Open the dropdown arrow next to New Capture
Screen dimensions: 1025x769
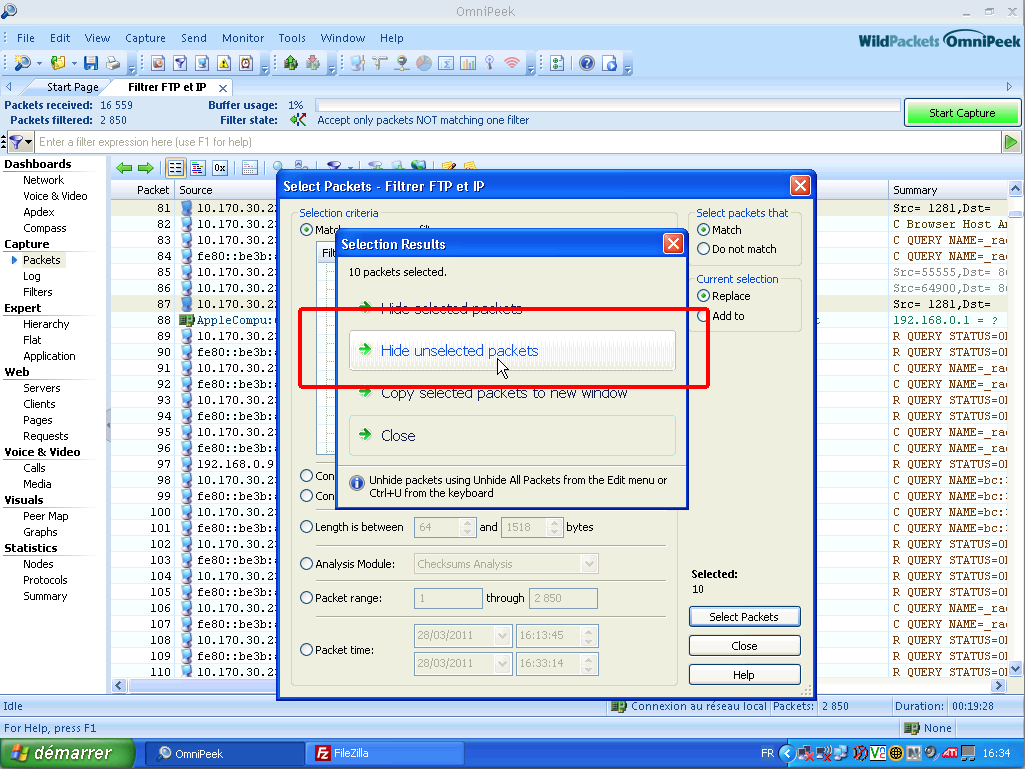point(39,63)
